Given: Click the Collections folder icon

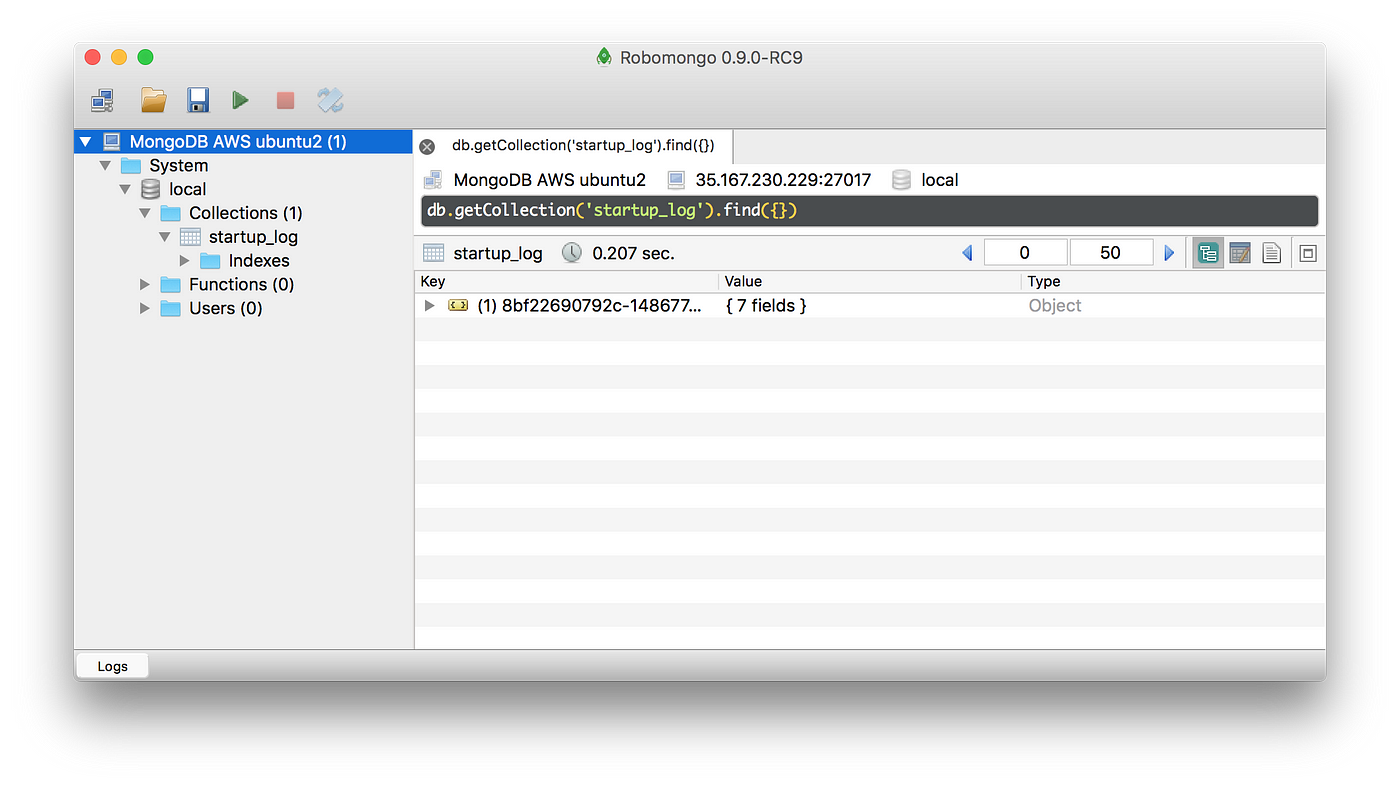Looking at the screenshot, I should click(170, 213).
